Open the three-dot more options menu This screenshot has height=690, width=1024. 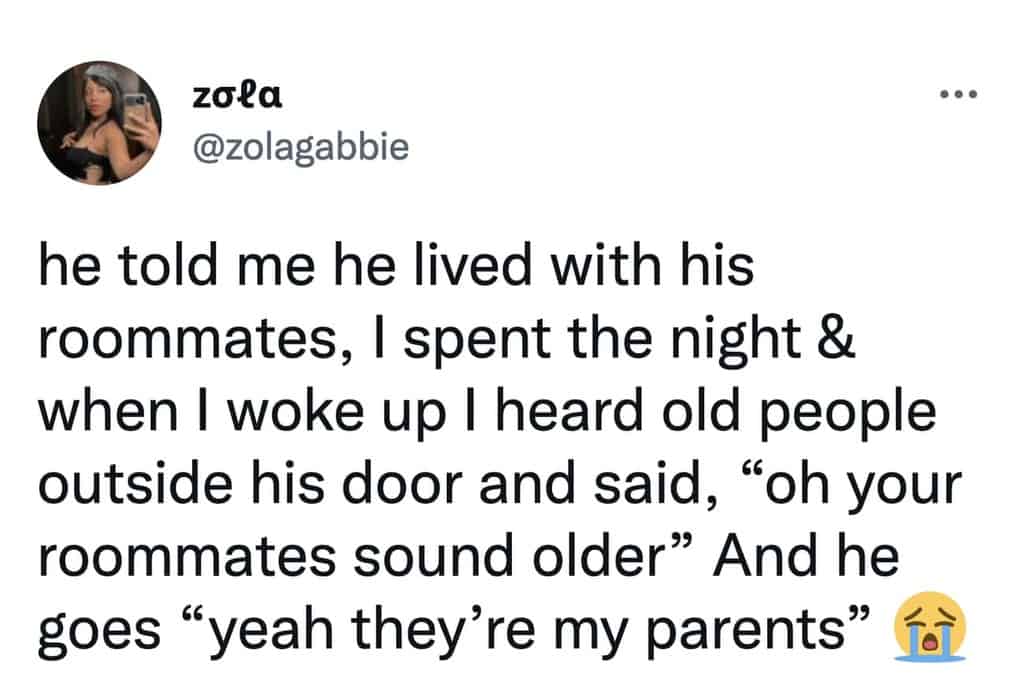pyautogui.click(x=955, y=96)
